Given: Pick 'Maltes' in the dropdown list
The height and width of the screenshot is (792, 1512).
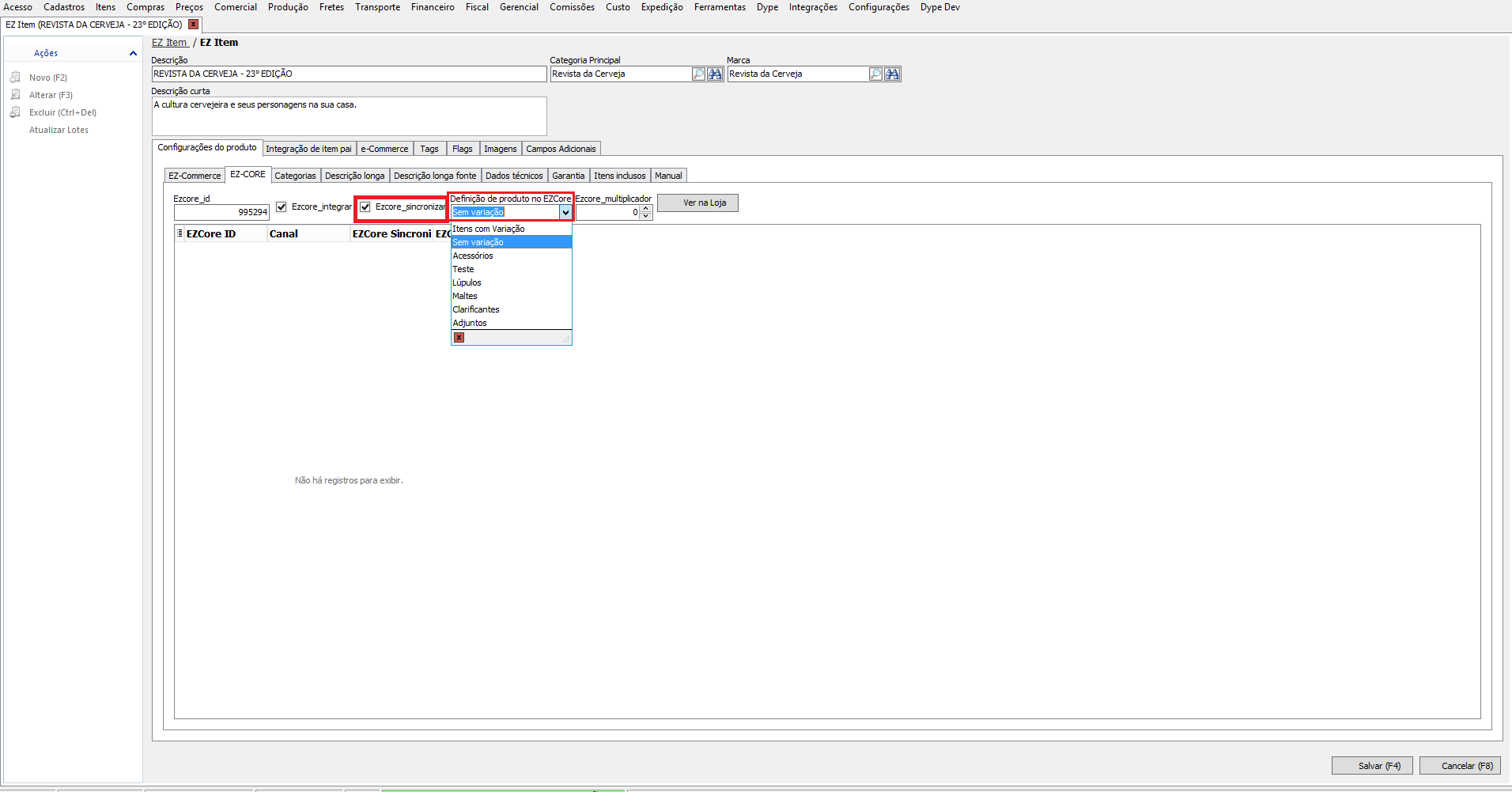Looking at the screenshot, I should [511, 296].
